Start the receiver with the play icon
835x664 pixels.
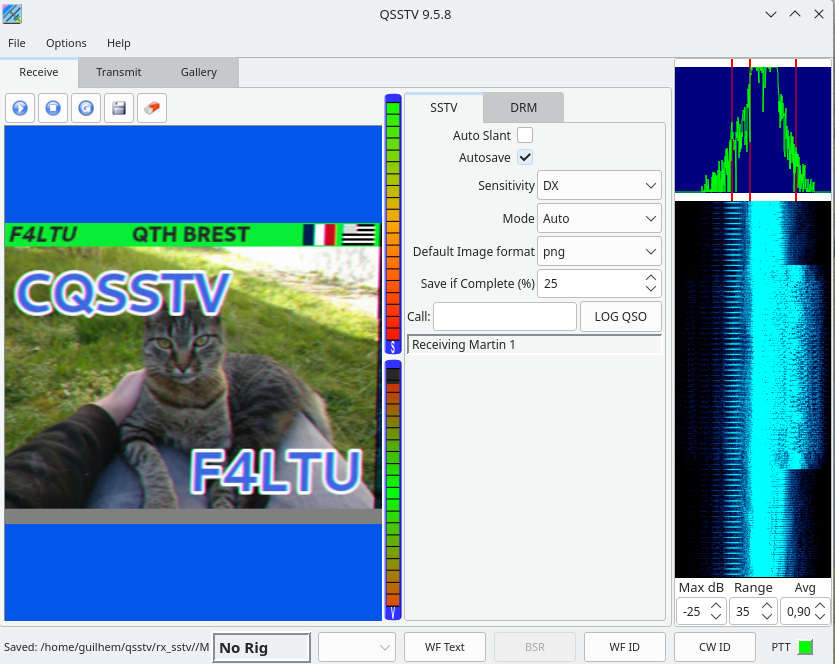click(x=20, y=108)
